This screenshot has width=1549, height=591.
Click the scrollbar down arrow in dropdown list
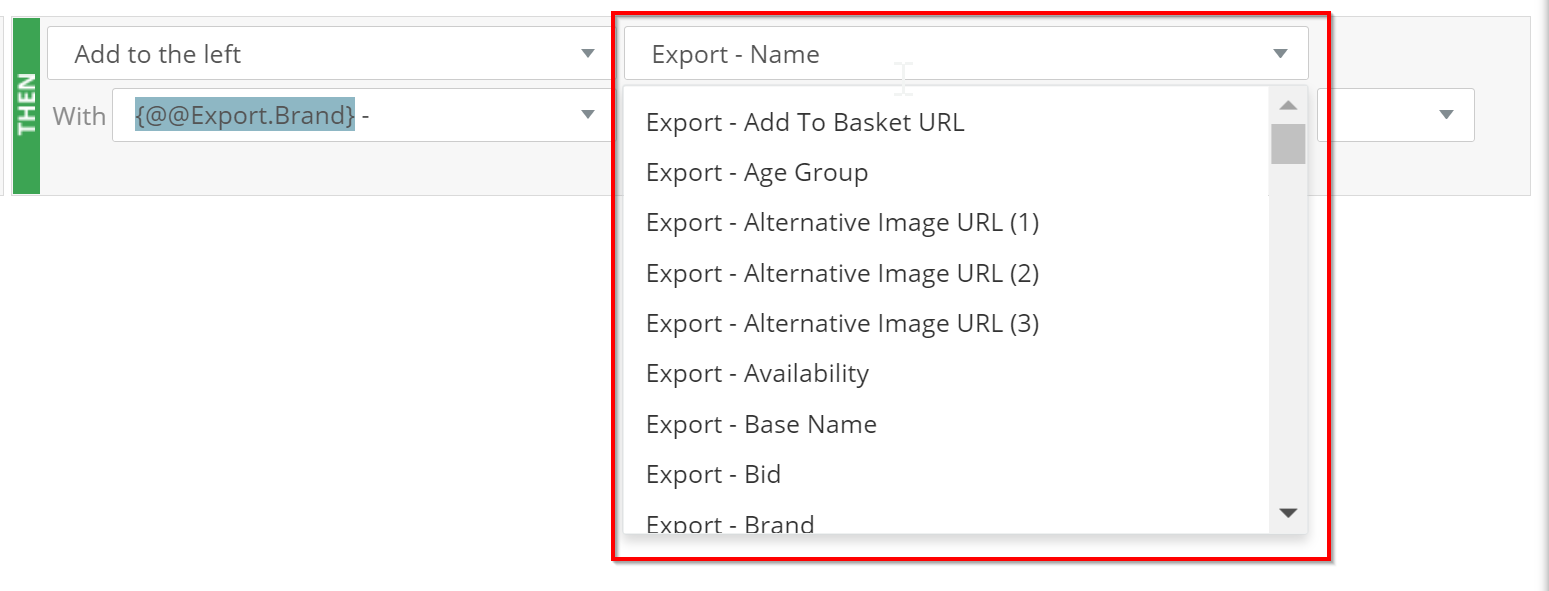pyautogui.click(x=1288, y=513)
